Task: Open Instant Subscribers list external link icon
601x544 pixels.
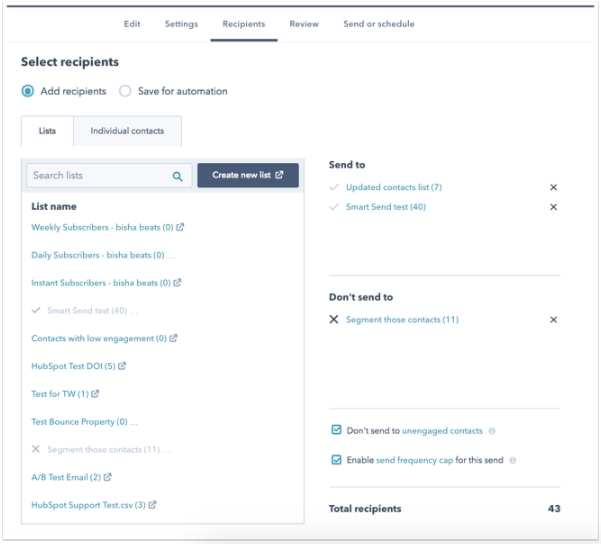Action: click(177, 283)
